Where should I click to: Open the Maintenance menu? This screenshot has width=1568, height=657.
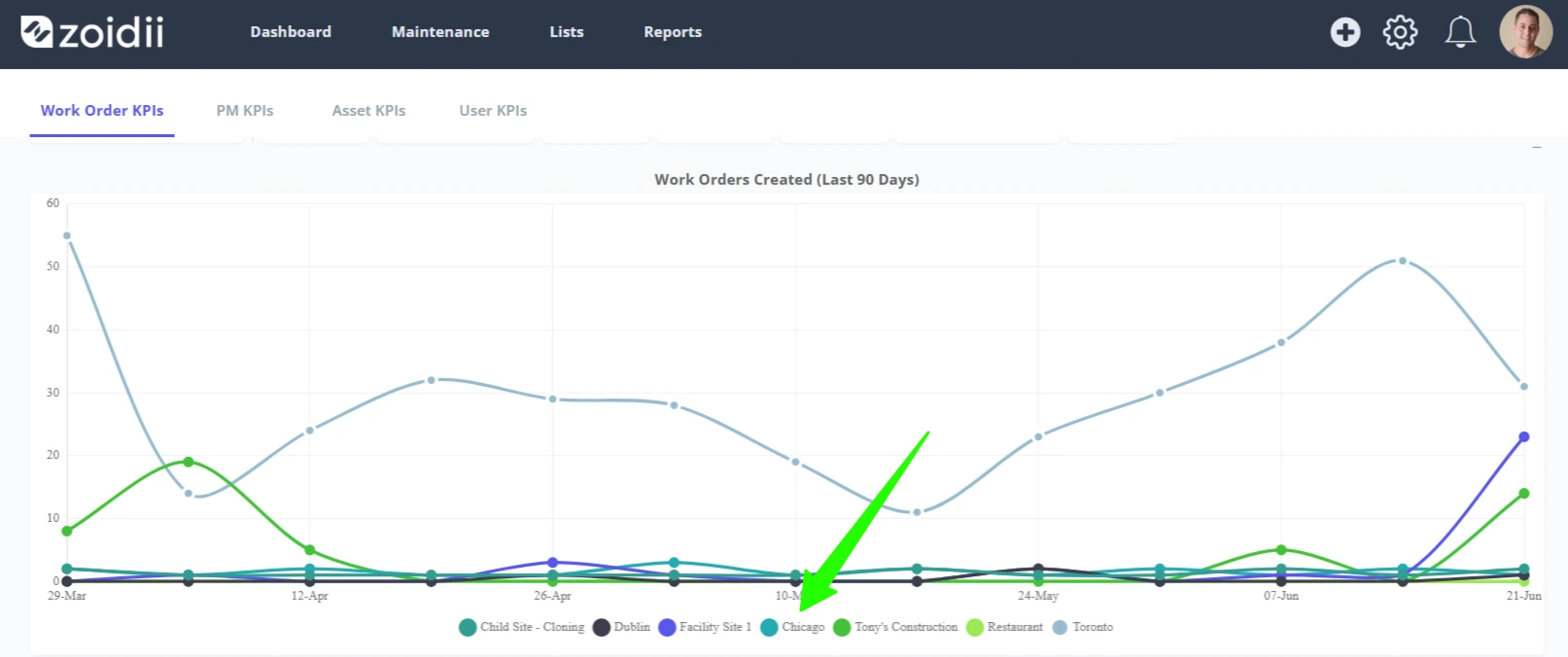(x=440, y=32)
